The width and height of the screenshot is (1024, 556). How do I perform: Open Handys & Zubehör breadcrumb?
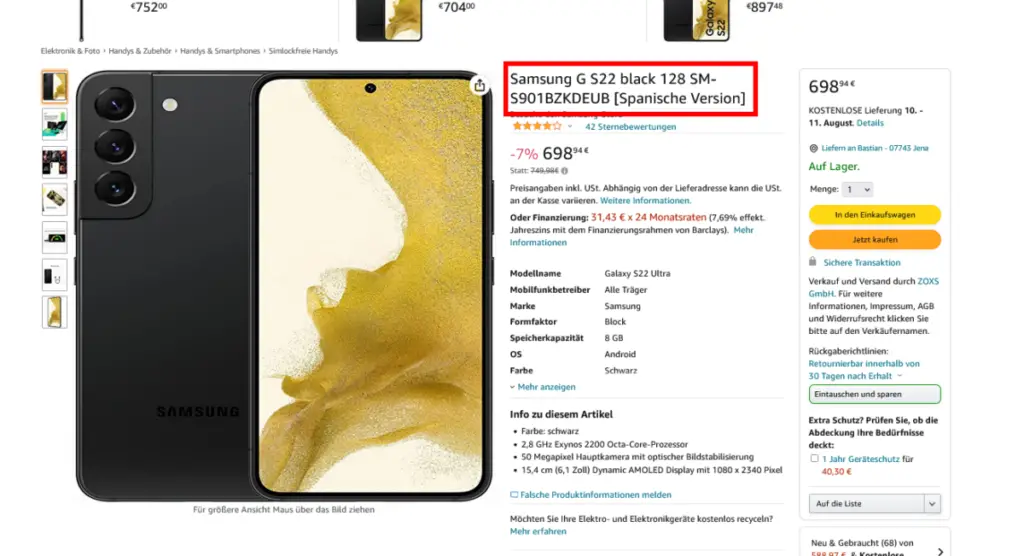[x=140, y=51]
